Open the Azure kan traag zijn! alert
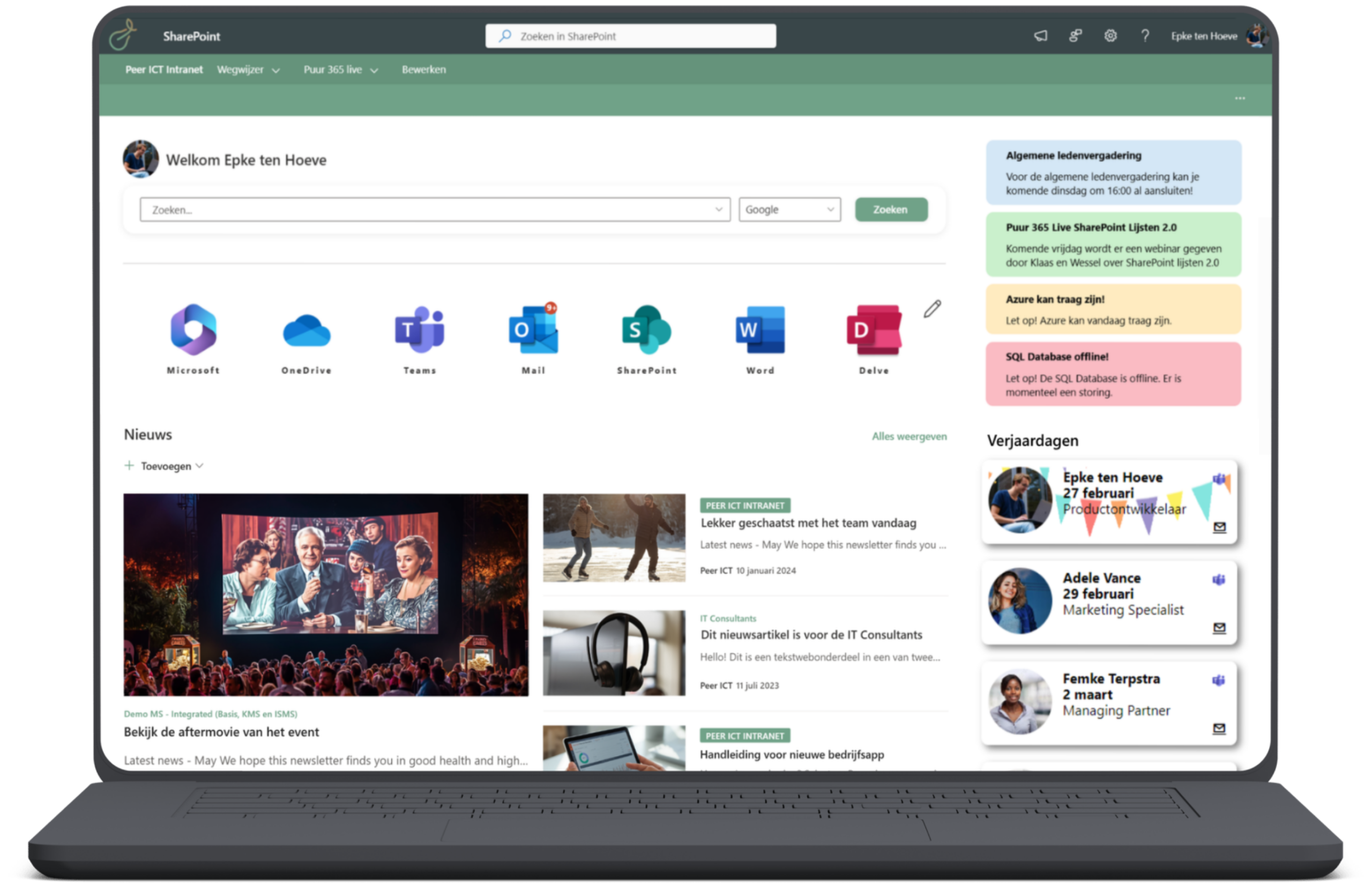The width and height of the screenshot is (1372, 884). click(1114, 309)
